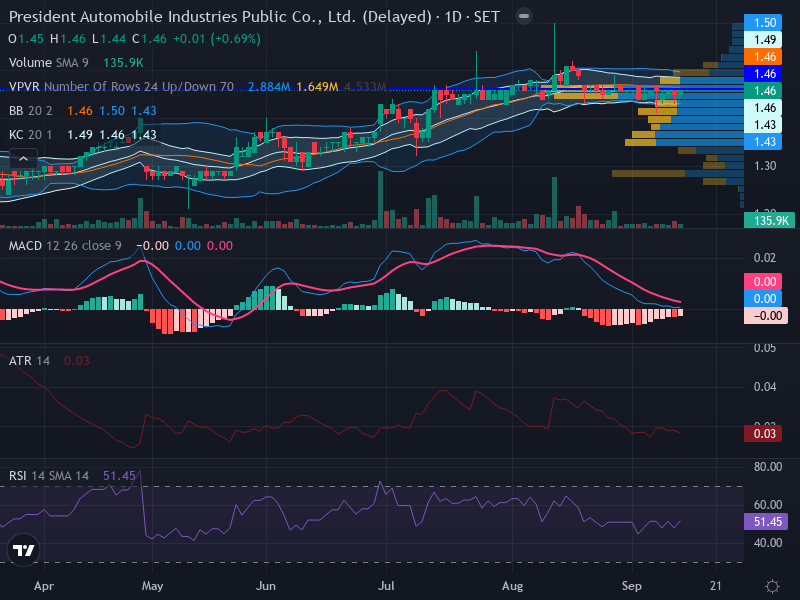Click the purple 51.45 RSI value label

pos(766,521)
